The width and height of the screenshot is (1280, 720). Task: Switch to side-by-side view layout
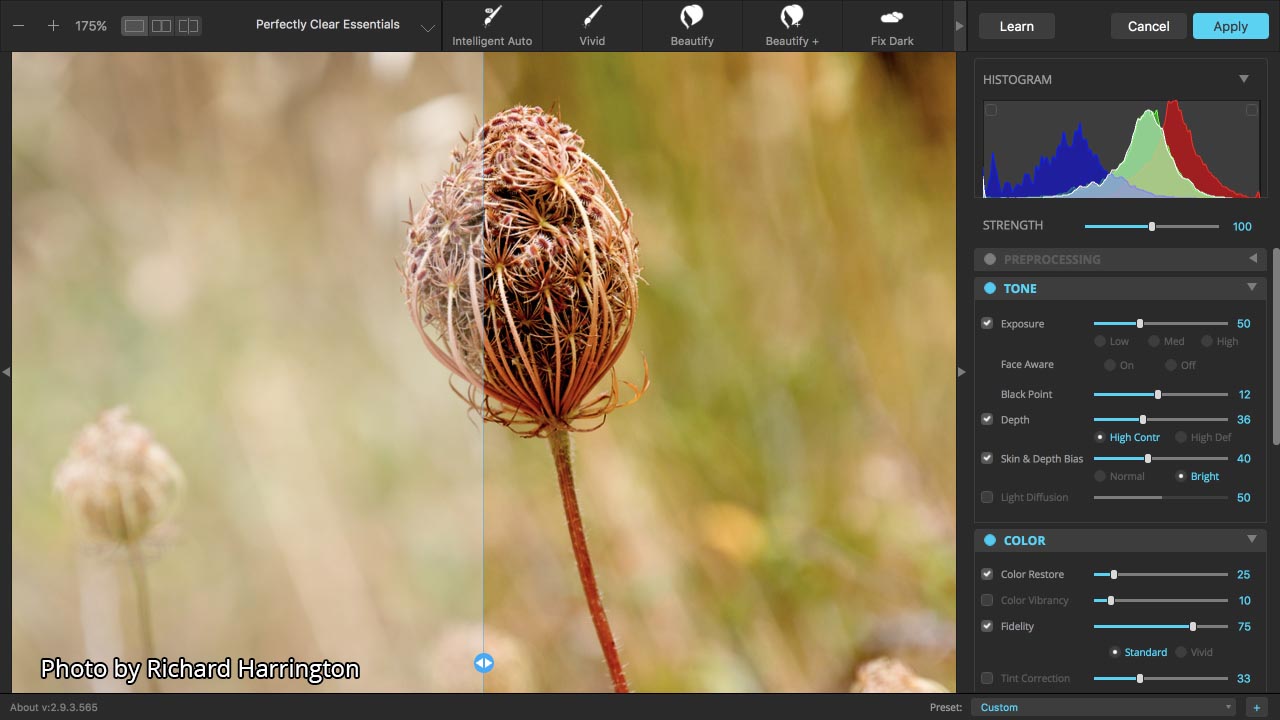coord(161,26)
